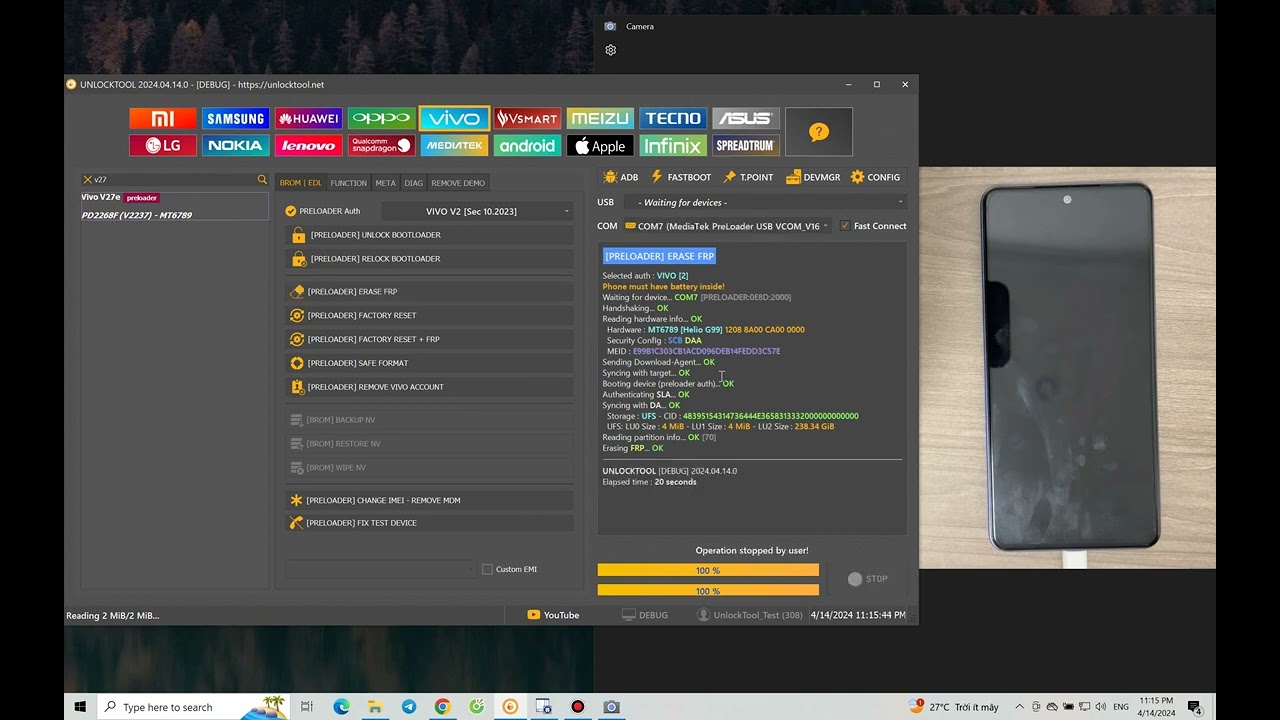Click the lower 100% progress bar
The image size is (1280, 720).
point(708,591)
